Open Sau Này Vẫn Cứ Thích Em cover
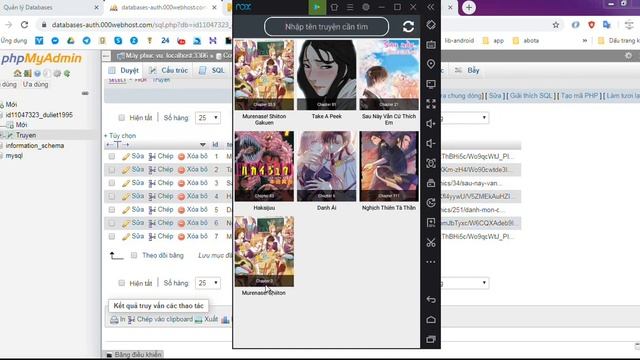This screenshot has height=360, width=640. click(389, 75)
